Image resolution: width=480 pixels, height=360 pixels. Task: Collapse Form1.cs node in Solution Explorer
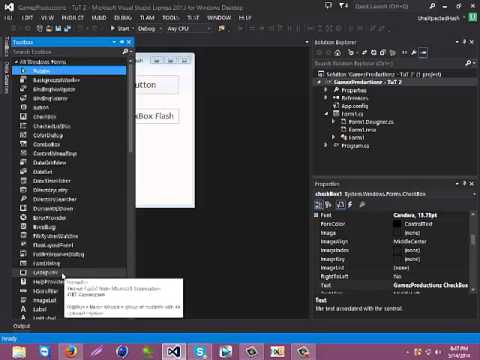pos(326,114)
